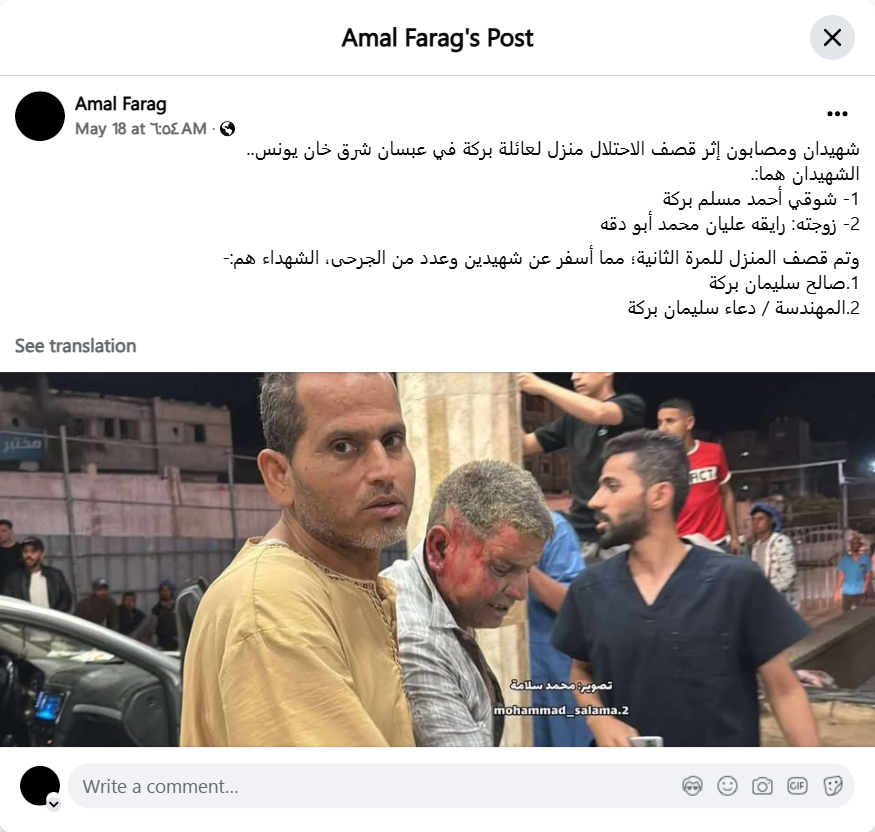
Task: Click the Amal Farag author name
Action: coord(121,104)
